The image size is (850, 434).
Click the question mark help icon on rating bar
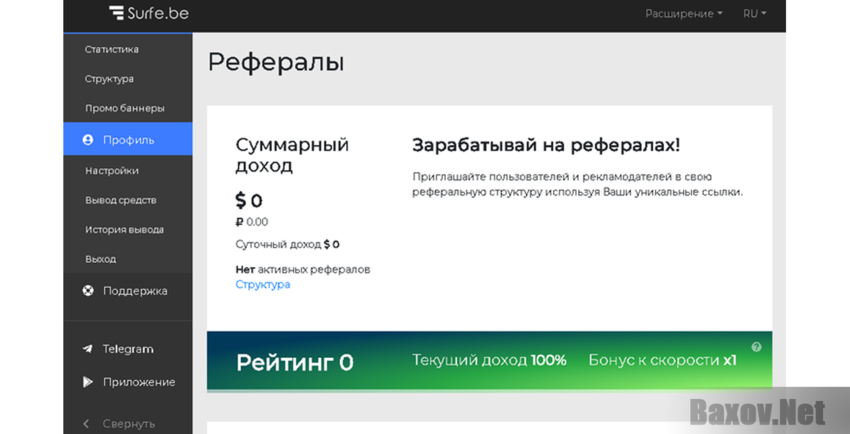click(756, 347)
